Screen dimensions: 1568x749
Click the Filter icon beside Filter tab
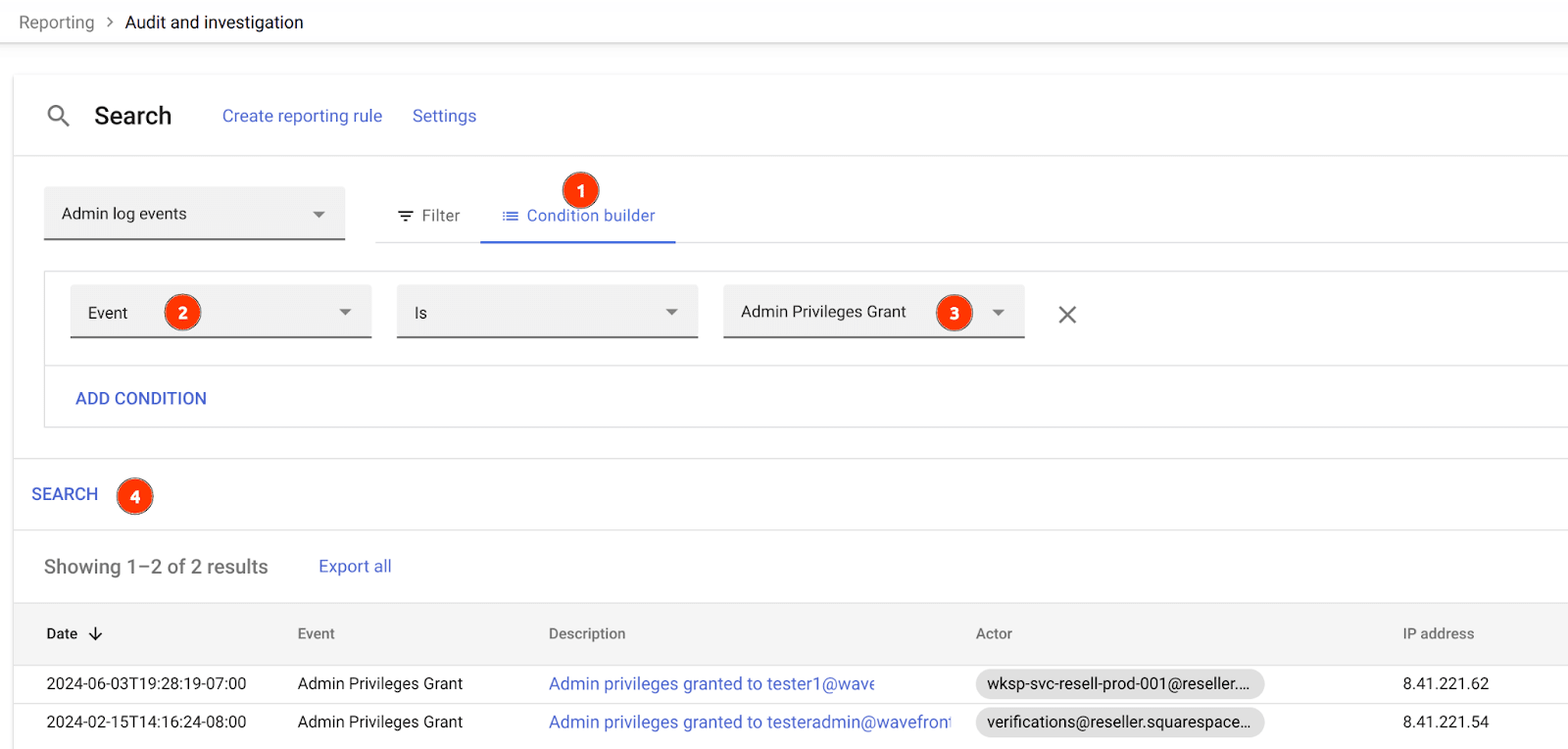tap(405, 216)
